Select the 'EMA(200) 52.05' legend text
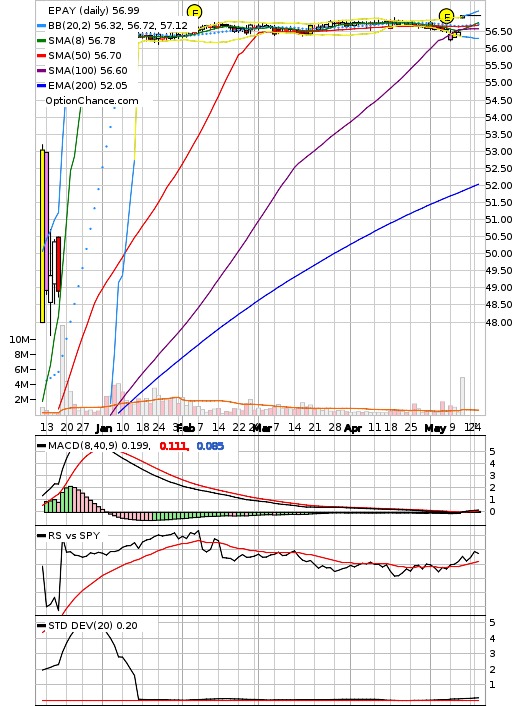 click(88, 85)
